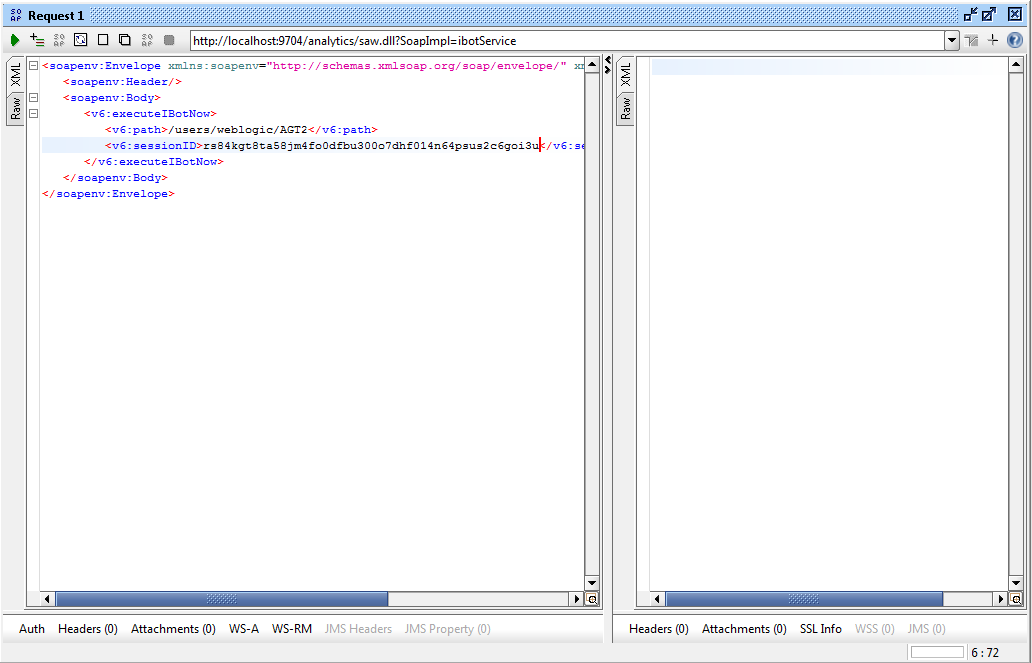Click response editor horizontal scrollbar left arrow
1032x663 pixels.
(657, 599)
